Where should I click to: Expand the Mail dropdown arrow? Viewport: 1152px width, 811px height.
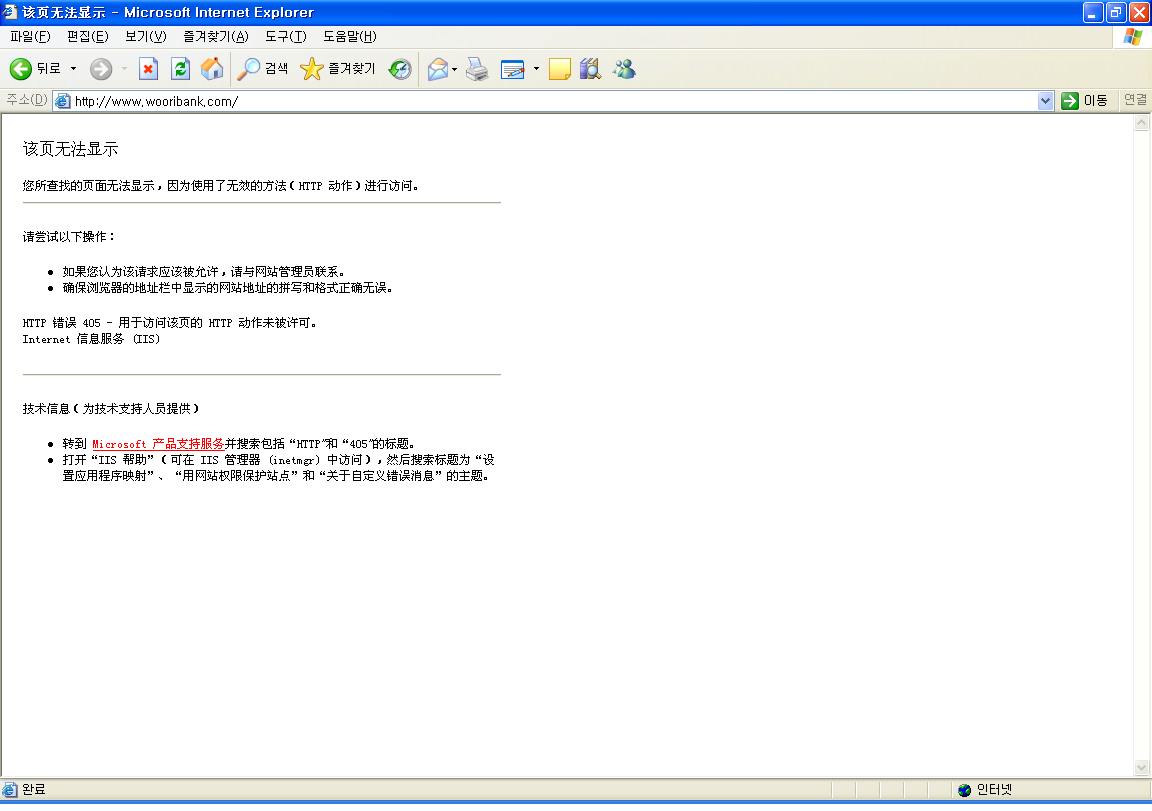coord(455,69)
